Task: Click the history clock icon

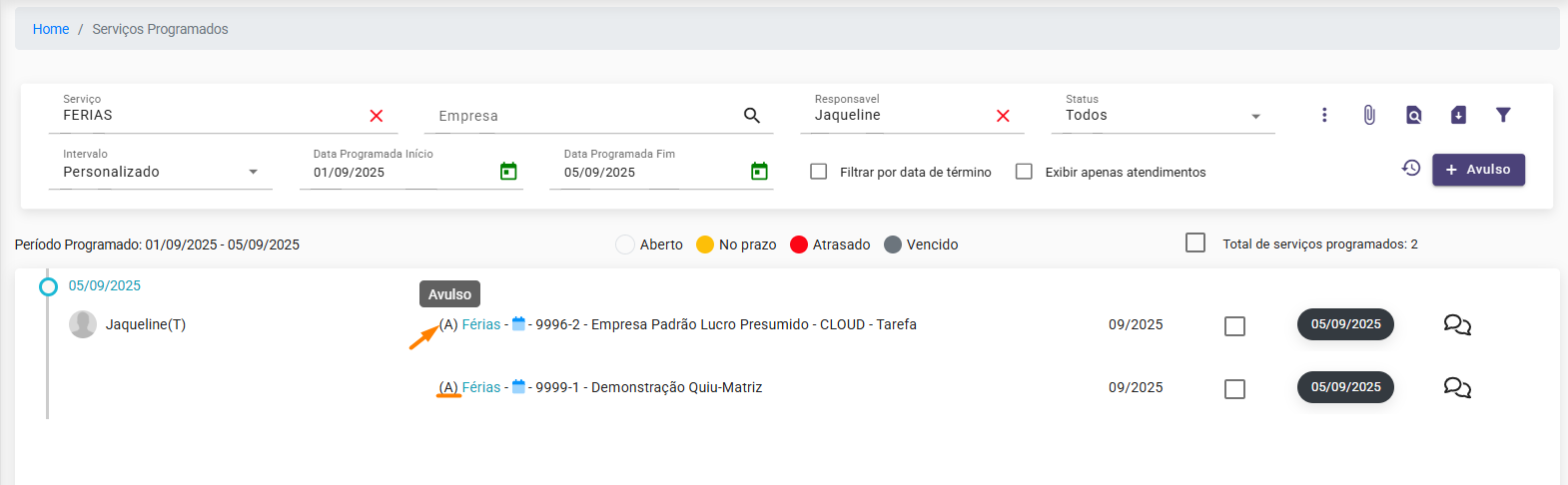Action: tap(1411, 168)
